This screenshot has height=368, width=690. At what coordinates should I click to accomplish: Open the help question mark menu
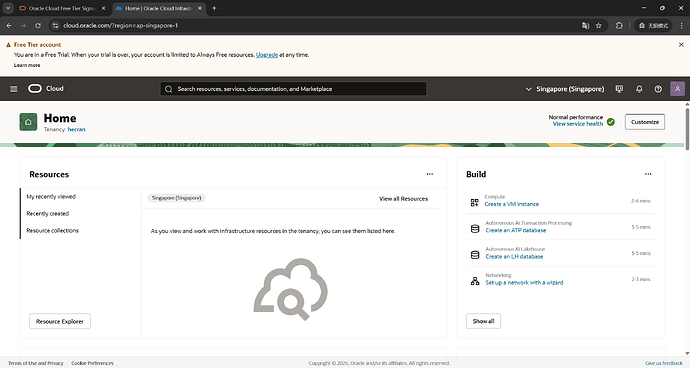click(x=658, y=89)
